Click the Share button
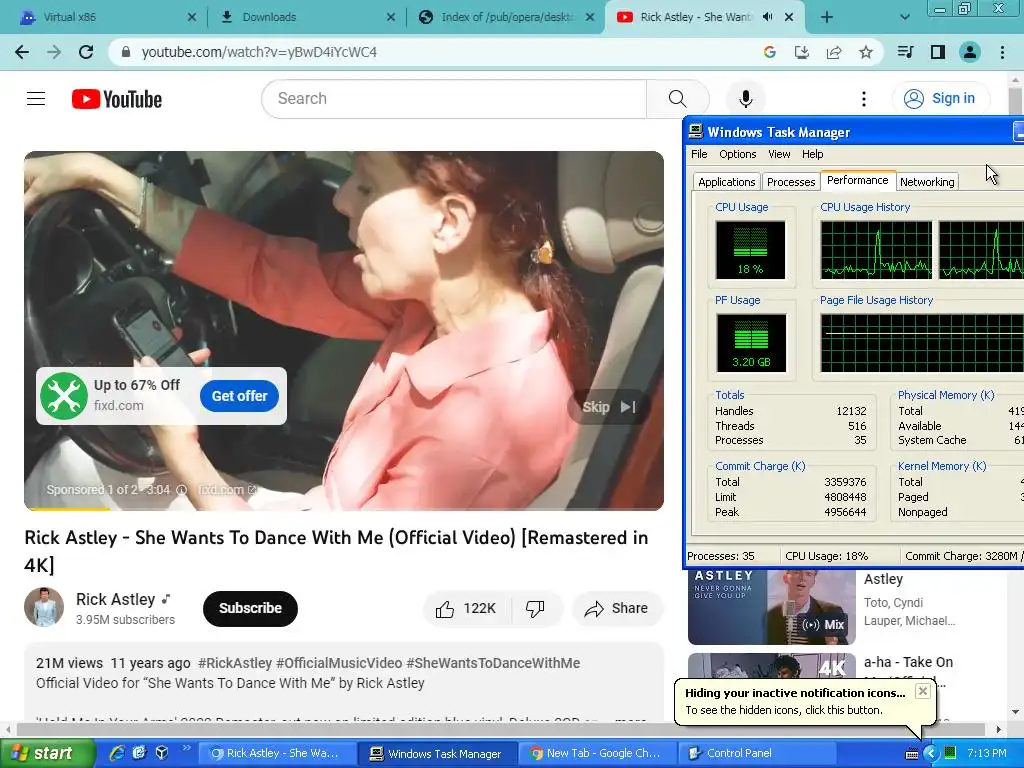The height and width of the screenshot is (768, 1024). point(617,609)
